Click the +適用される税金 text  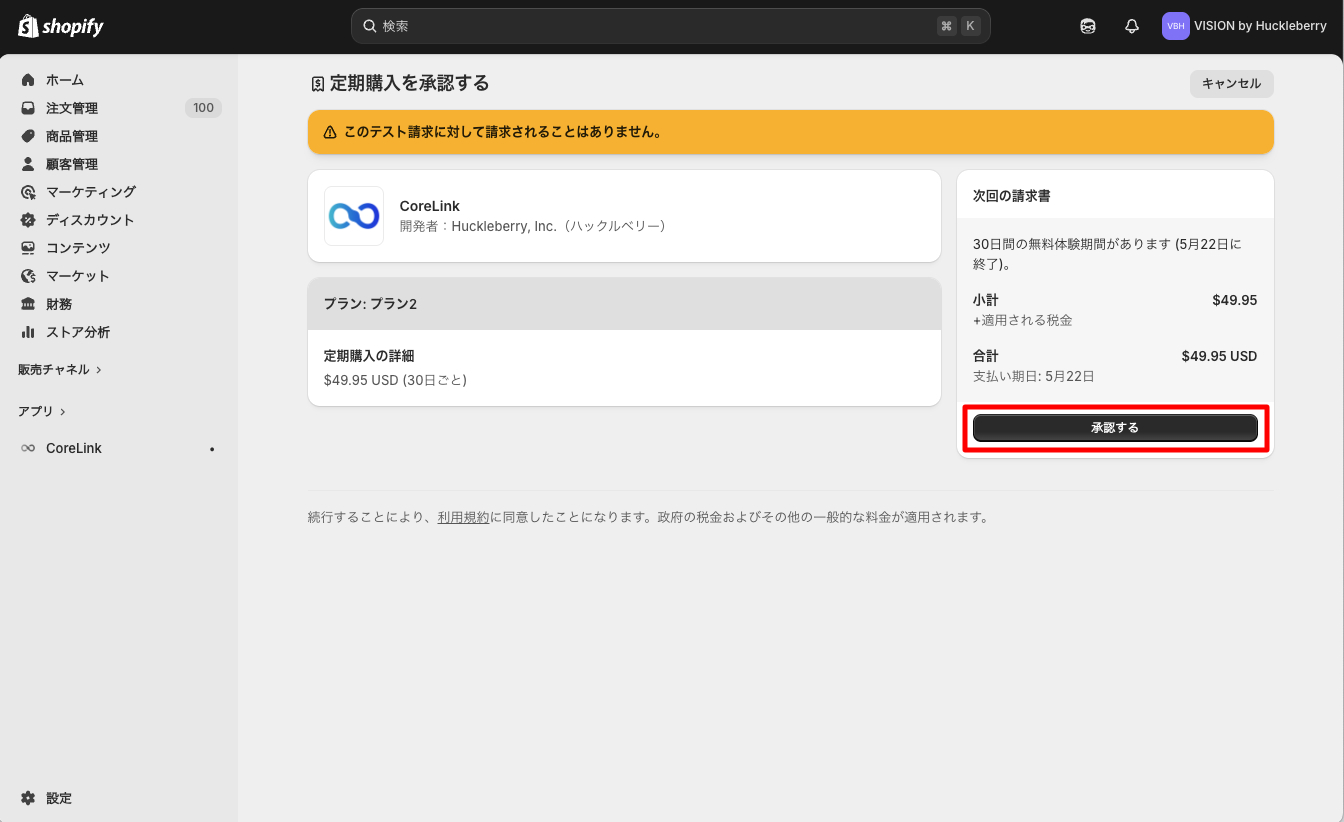[1023, 321]
